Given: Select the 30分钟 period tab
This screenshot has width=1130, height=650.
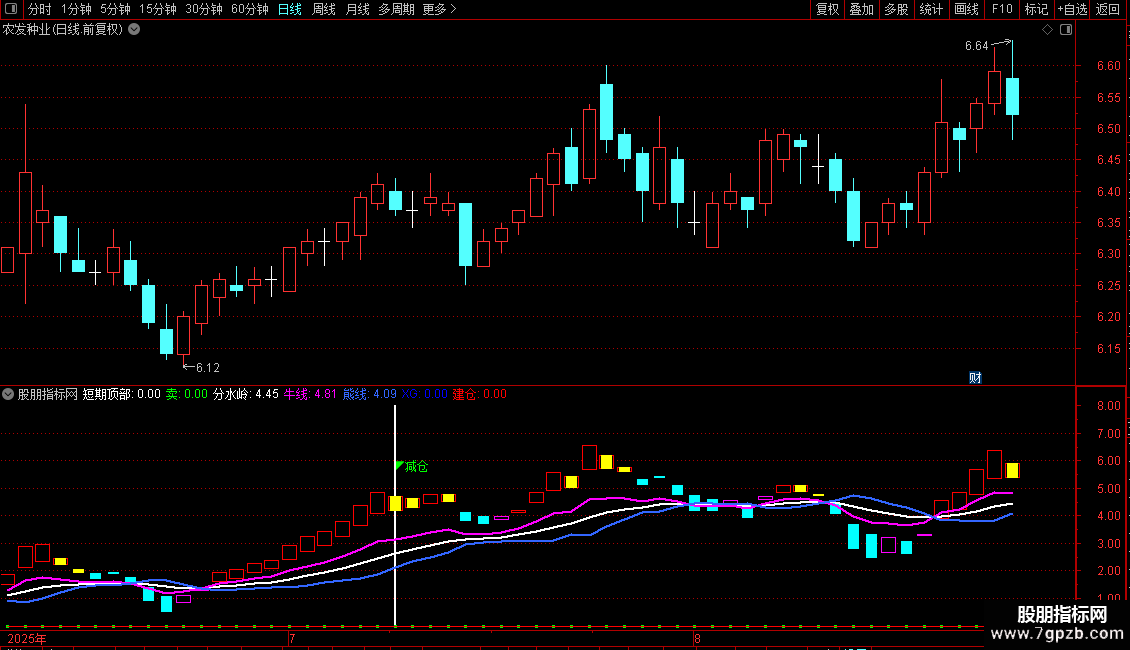Looking at the screenshot, I should (x=204, y=9).
